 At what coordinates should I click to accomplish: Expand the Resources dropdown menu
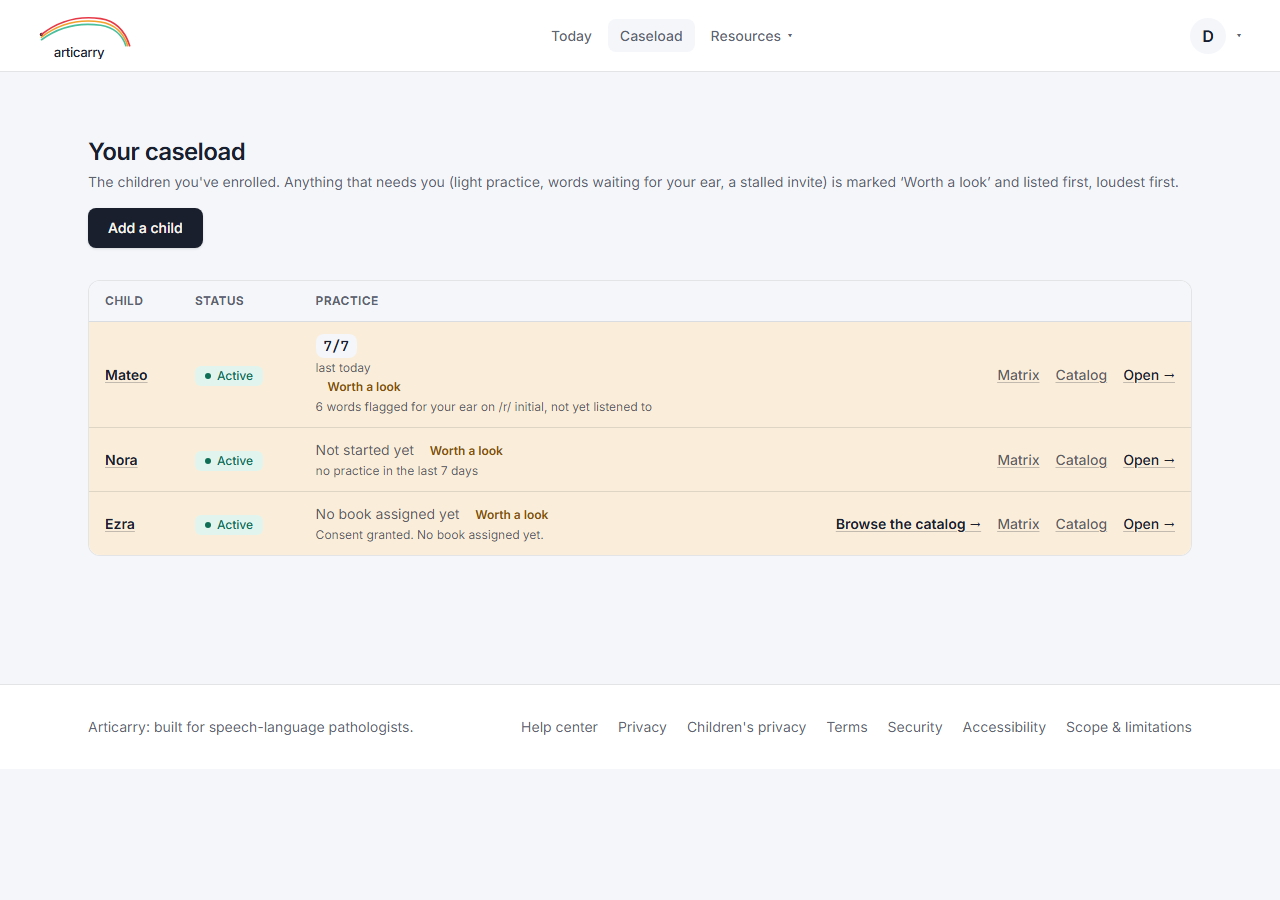pyautogui.click(x=752, y=36)
